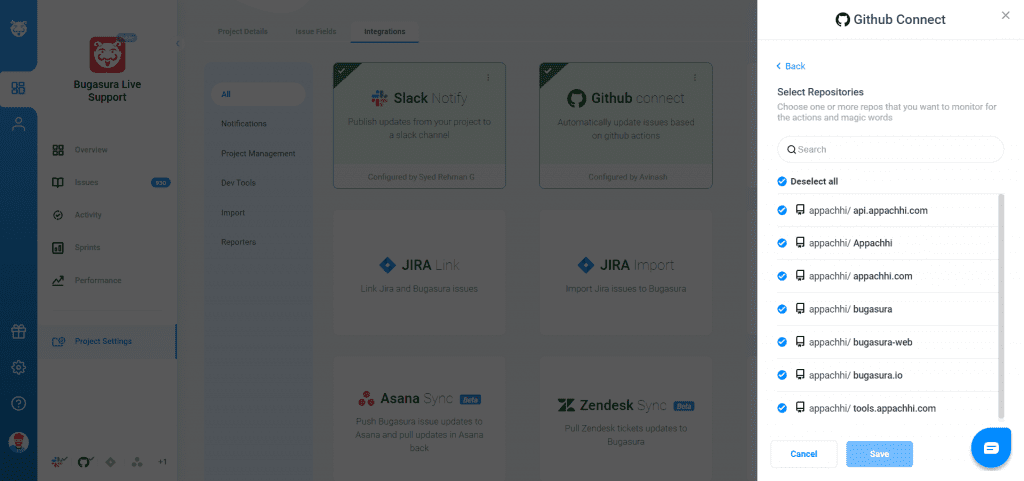Image resolution: width=1024 pixels, height=481 pixels.
Task: Click repo icon beside bugasura-web
Action: pyautogui.click(x=800, y=342)
